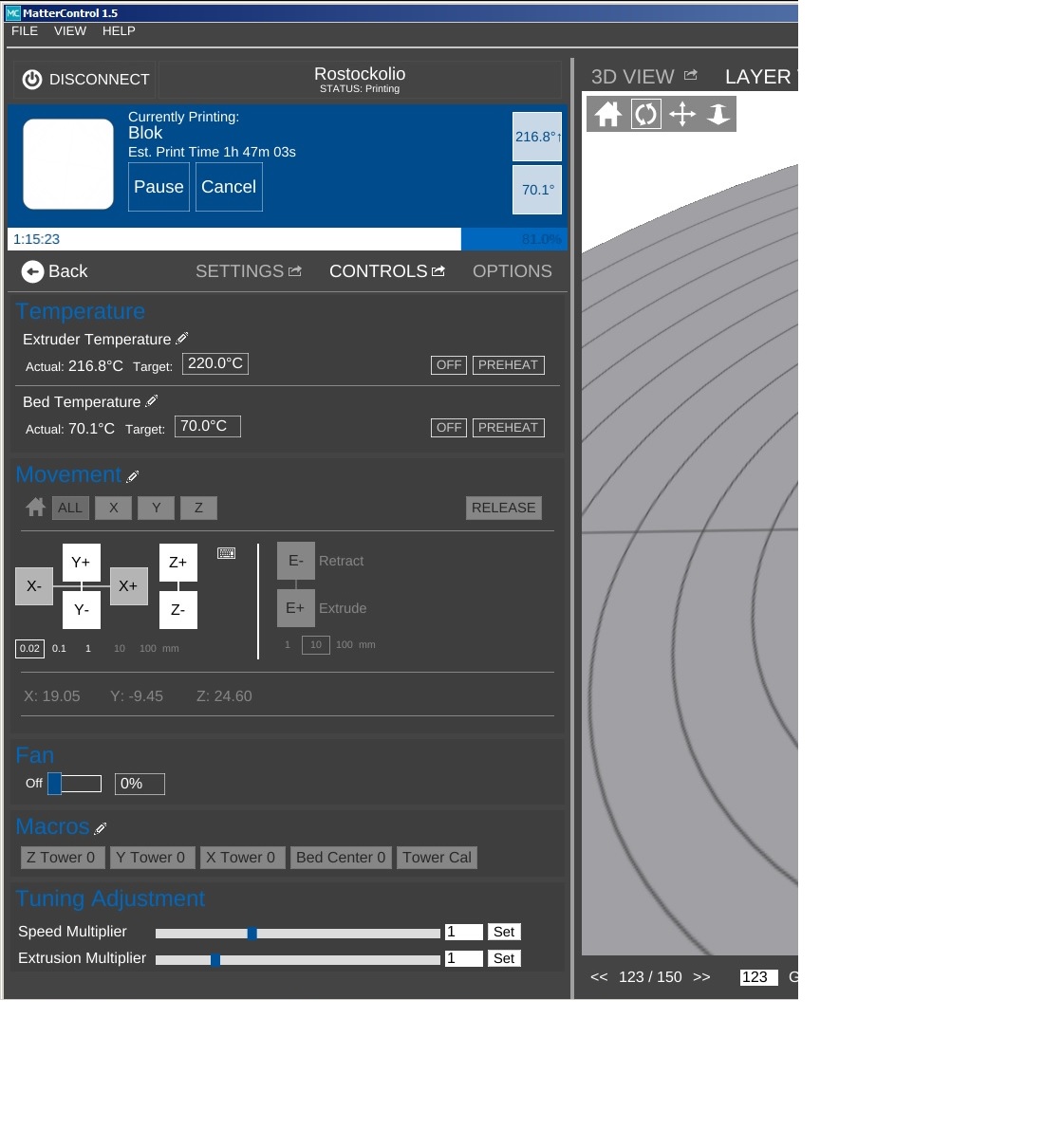Select 10 mm extrude amount

315,645
